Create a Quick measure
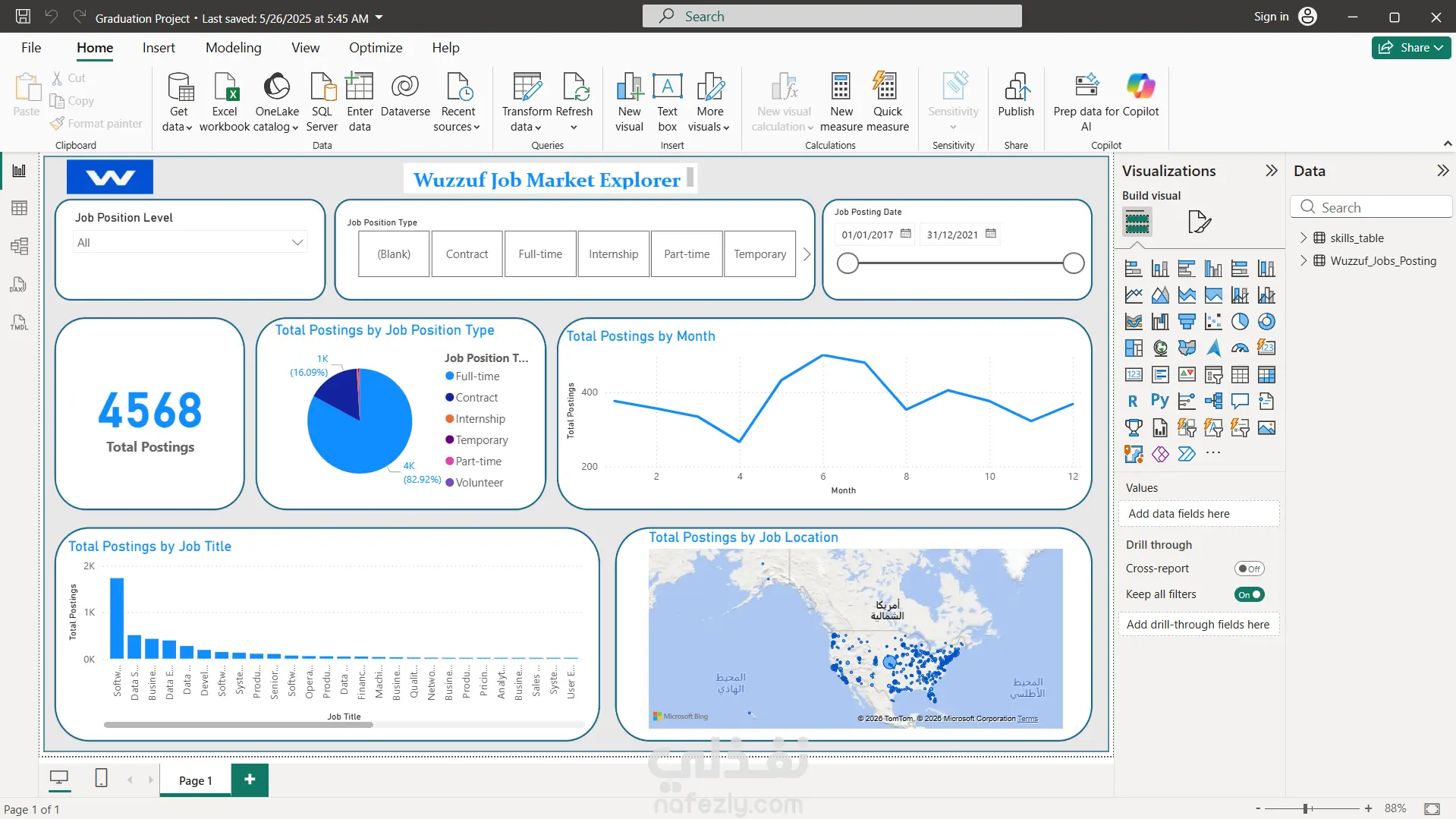The image size is (1456, 819). [888, 102]
